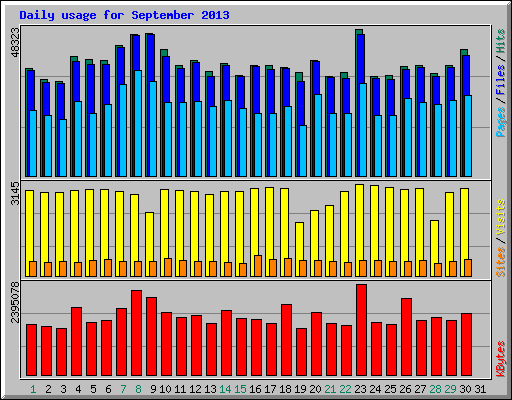512x400 pixels.
Task: Click the short yellow Visits bar for day 28
Action: click(434, 242)
